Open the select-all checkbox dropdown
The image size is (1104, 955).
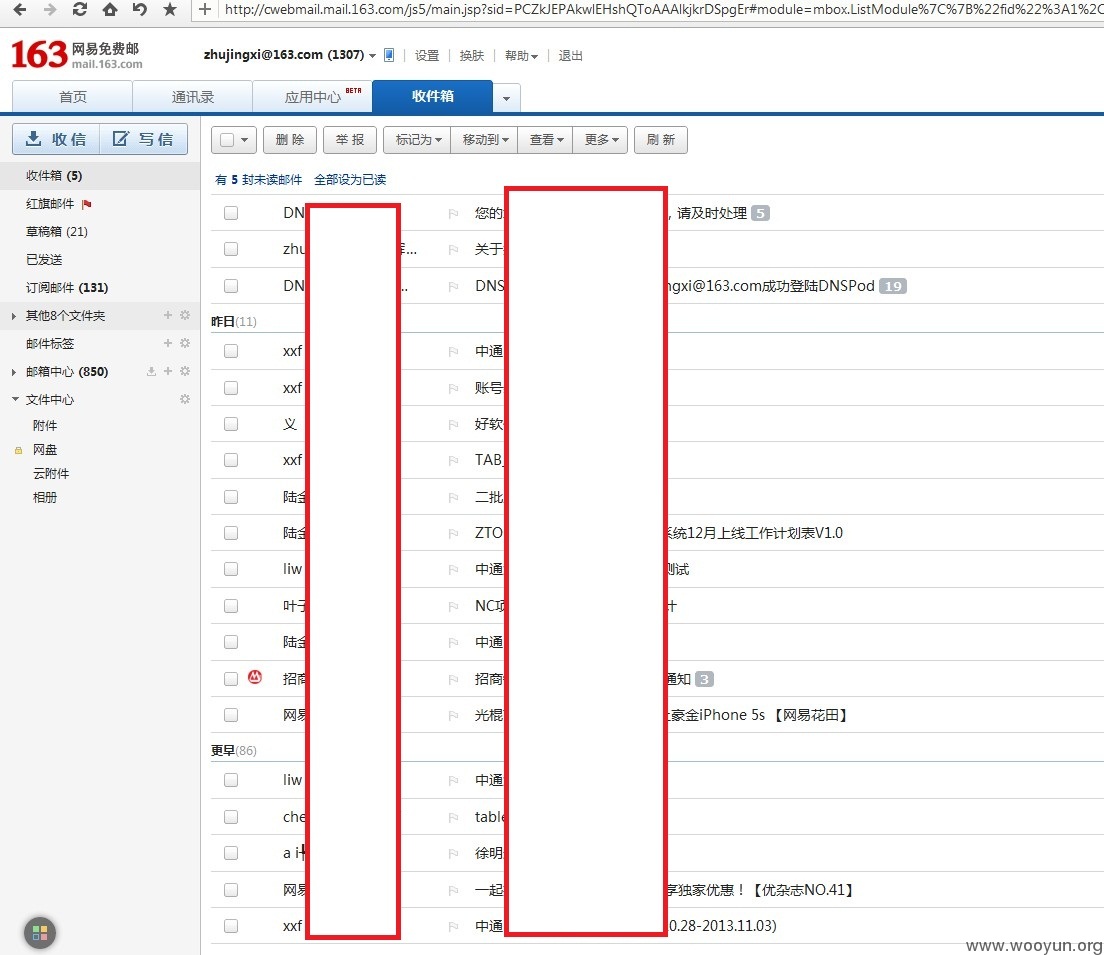pyautogui.click(x=244, y=140)
